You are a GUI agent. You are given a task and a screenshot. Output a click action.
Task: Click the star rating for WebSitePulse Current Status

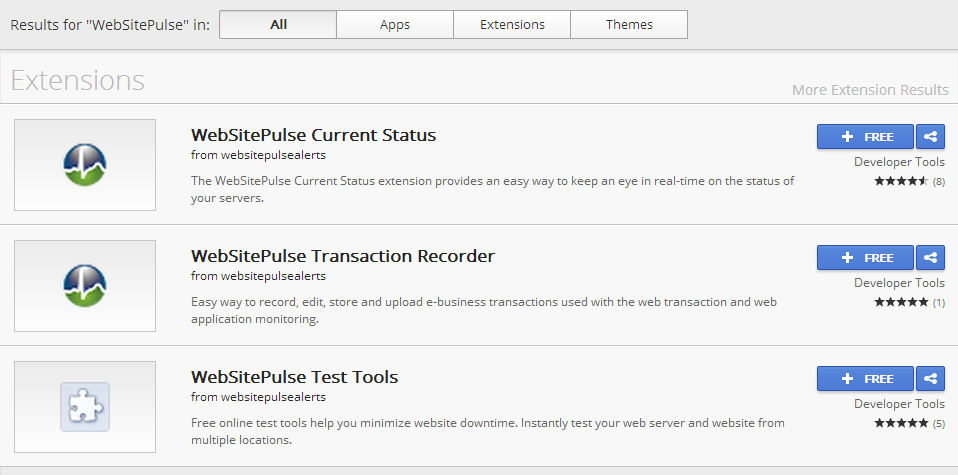pyautogui.click(x=901, y=181)
